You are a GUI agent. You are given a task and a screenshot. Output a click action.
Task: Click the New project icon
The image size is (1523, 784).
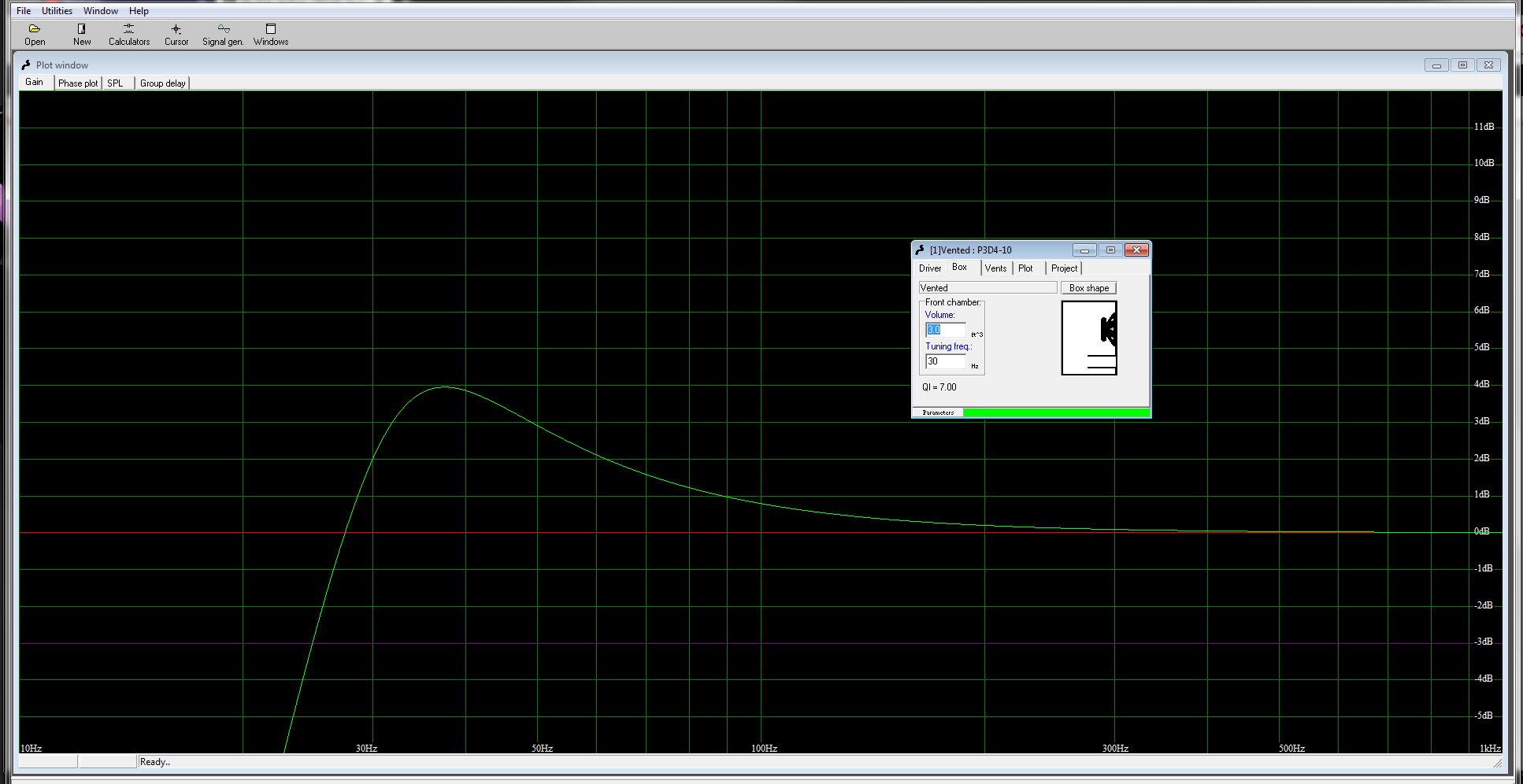point(81,29)
